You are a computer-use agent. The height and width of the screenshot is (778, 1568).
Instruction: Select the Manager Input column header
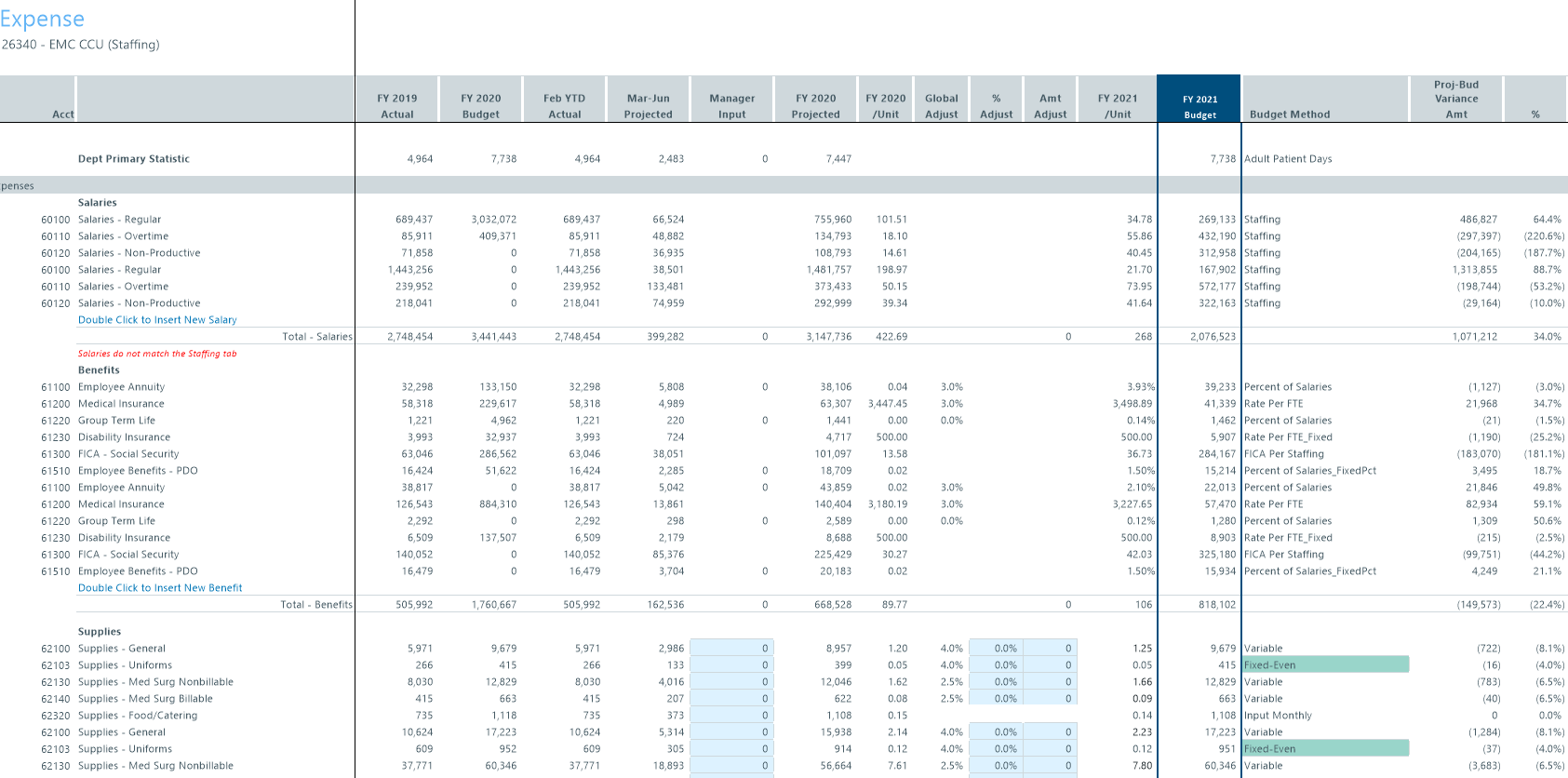[x=731, y=106]
